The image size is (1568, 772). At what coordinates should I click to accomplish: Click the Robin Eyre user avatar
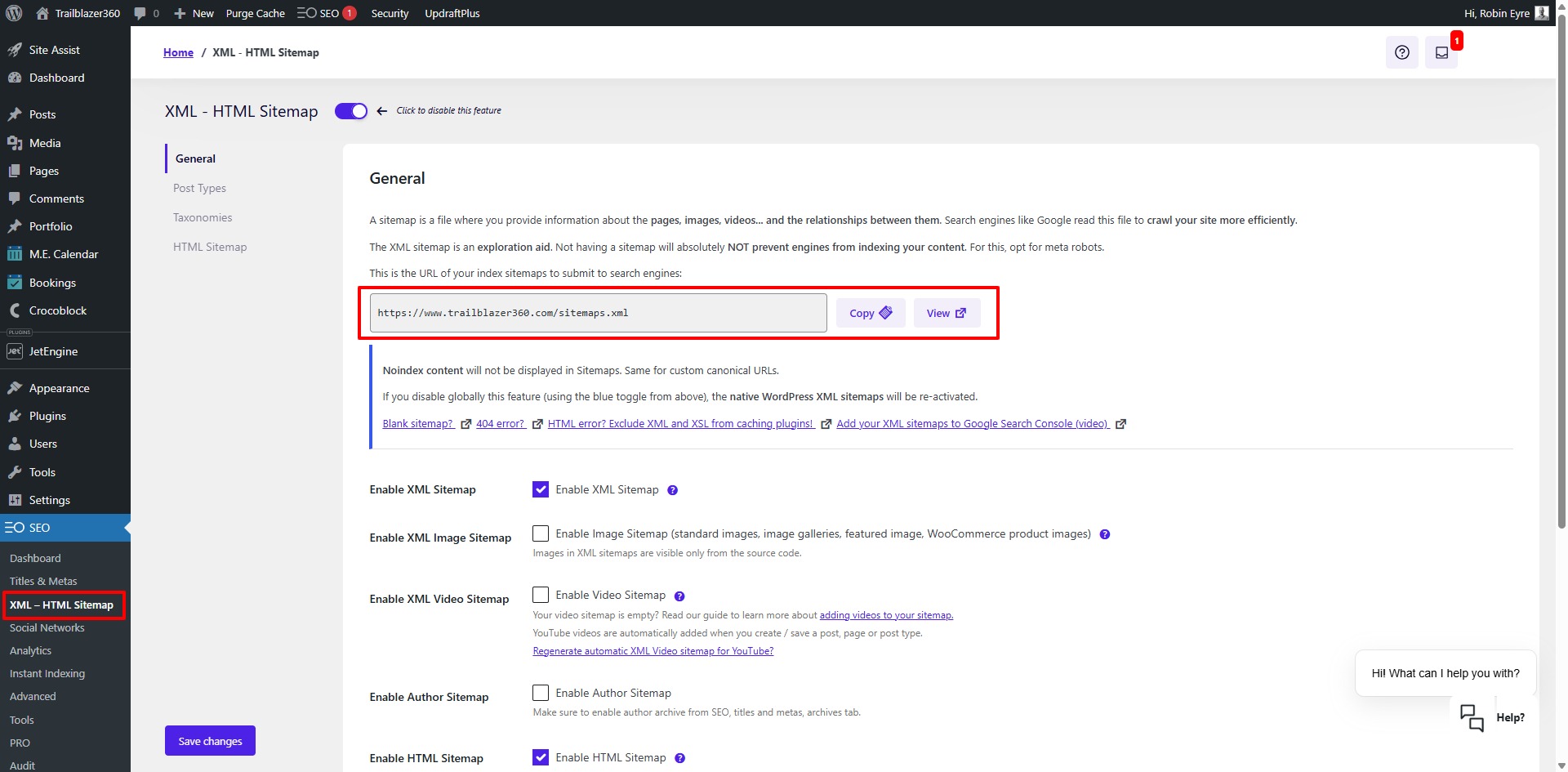click(x=1542, y=13)
